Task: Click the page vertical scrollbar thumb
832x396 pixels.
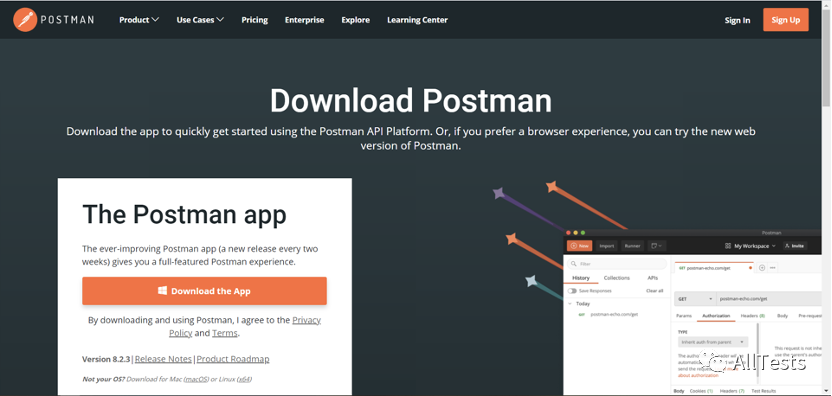Action: coord(826,58)
